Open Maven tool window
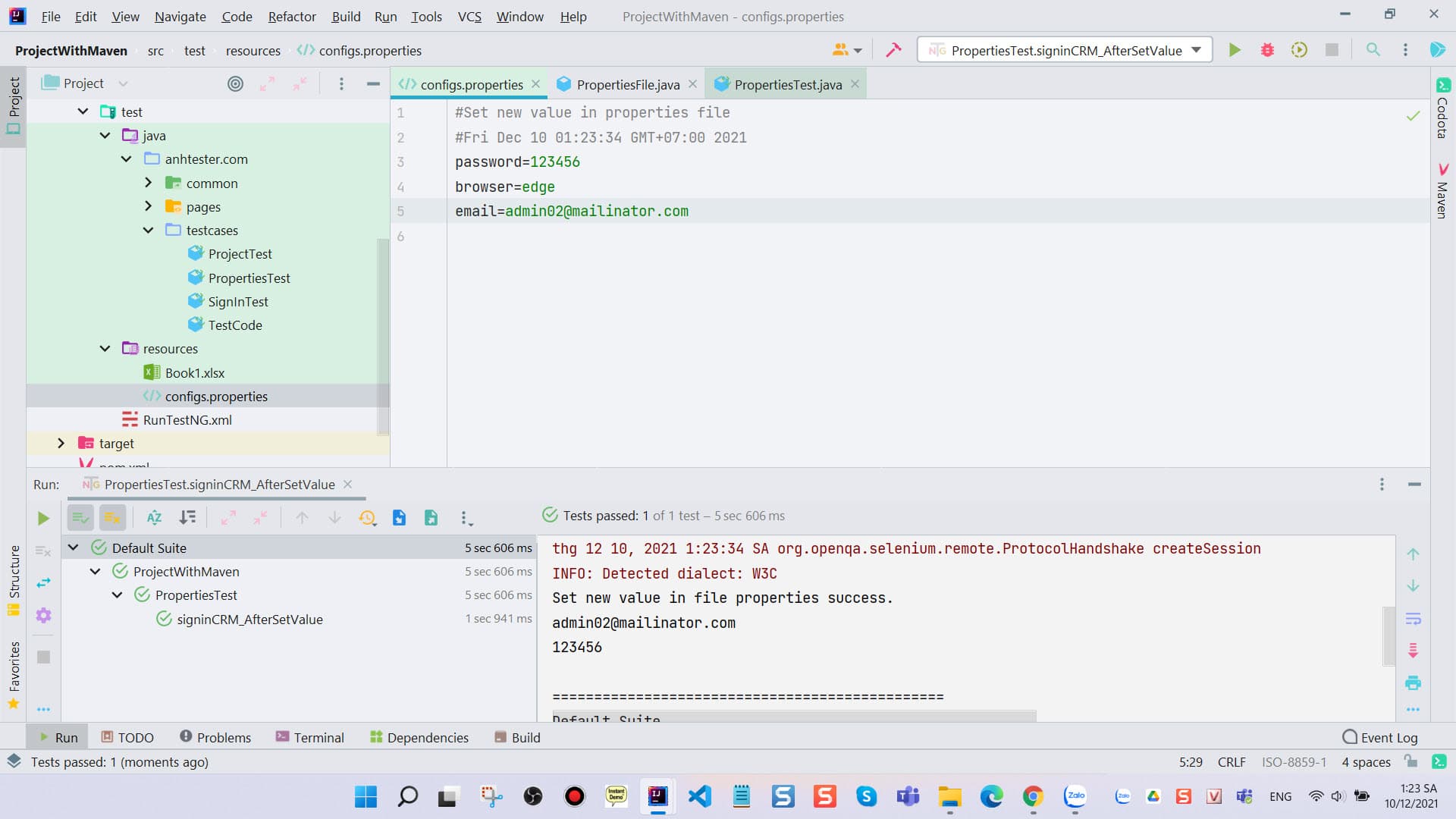The height and width of the screenshot is (819, 1456). coord(1442,191)
